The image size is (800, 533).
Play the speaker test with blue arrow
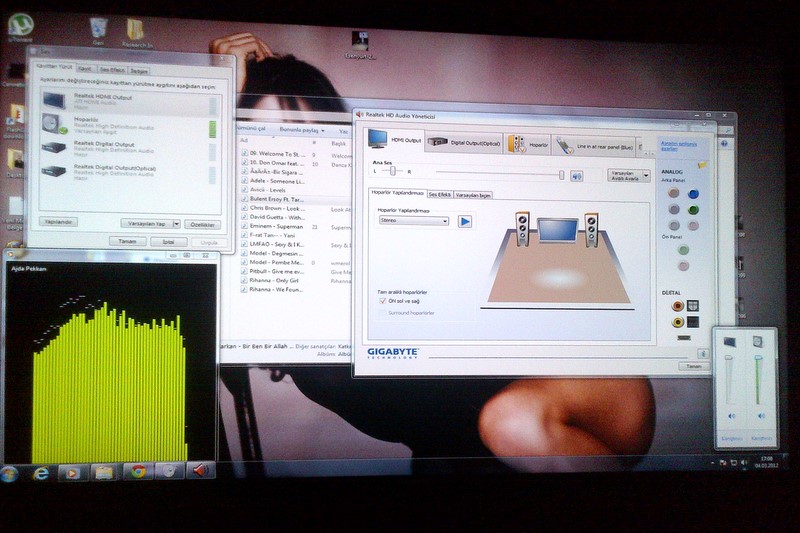(x=464, y=221)
